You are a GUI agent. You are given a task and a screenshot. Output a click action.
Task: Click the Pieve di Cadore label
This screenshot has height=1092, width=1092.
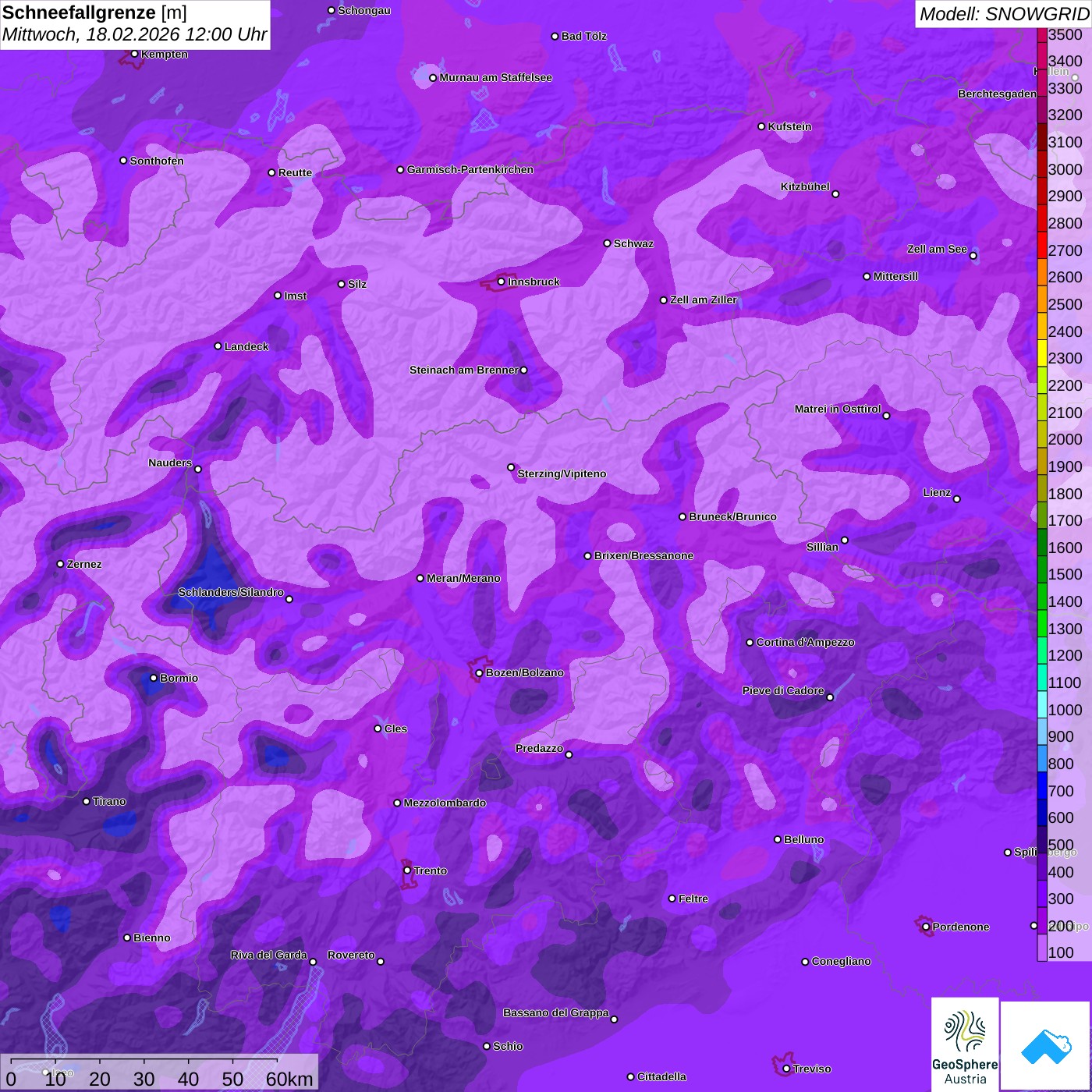[x=783, y=690]
